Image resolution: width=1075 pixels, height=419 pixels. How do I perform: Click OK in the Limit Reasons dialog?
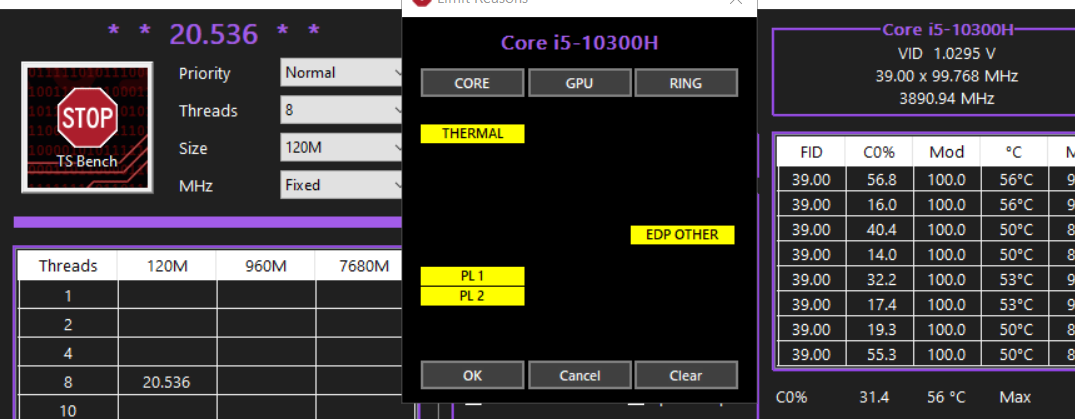pyautogui.click(x=472, y=375)
